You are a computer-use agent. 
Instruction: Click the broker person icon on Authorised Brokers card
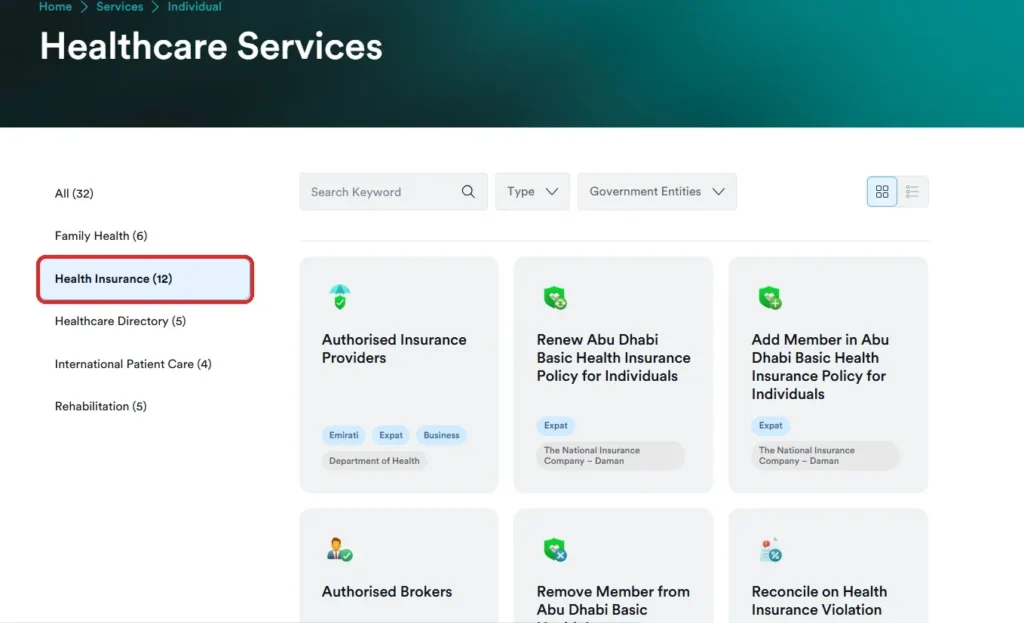pyautogui.click(x=339, y=550)
